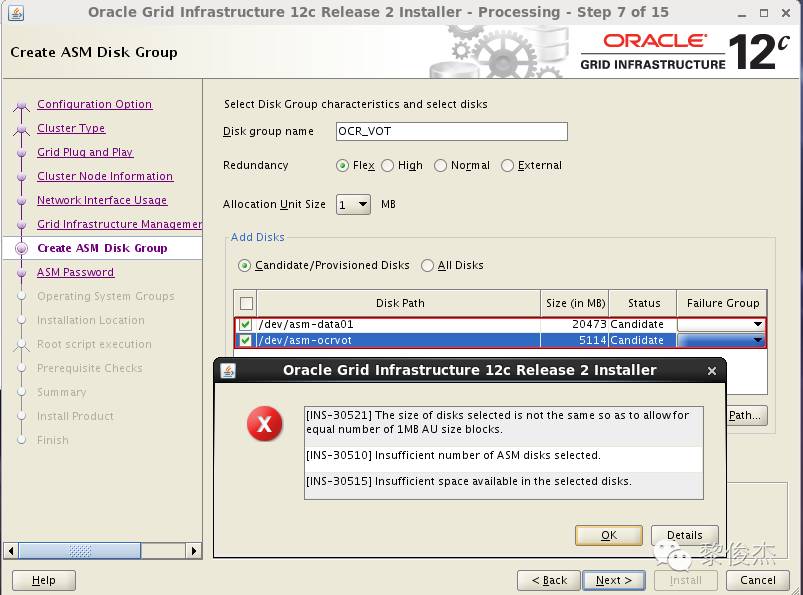
Task: Go to the Grid Plug and Play step
Action: [x=85, y=153]
